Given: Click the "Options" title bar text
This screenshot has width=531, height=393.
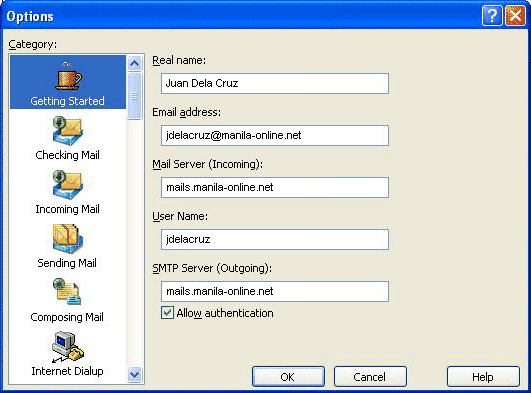Looking at the screenshot, I should (30, 16).
